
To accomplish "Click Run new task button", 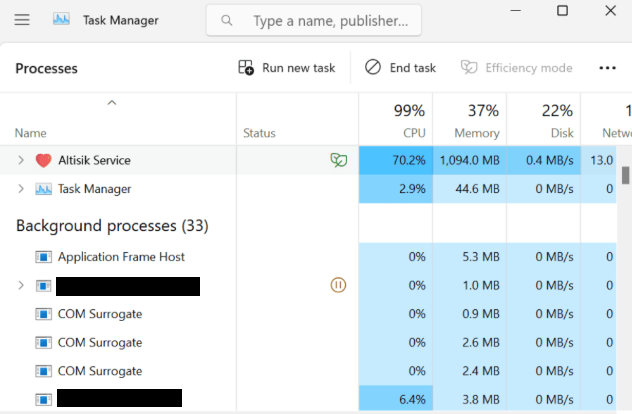I will point(287,68).
